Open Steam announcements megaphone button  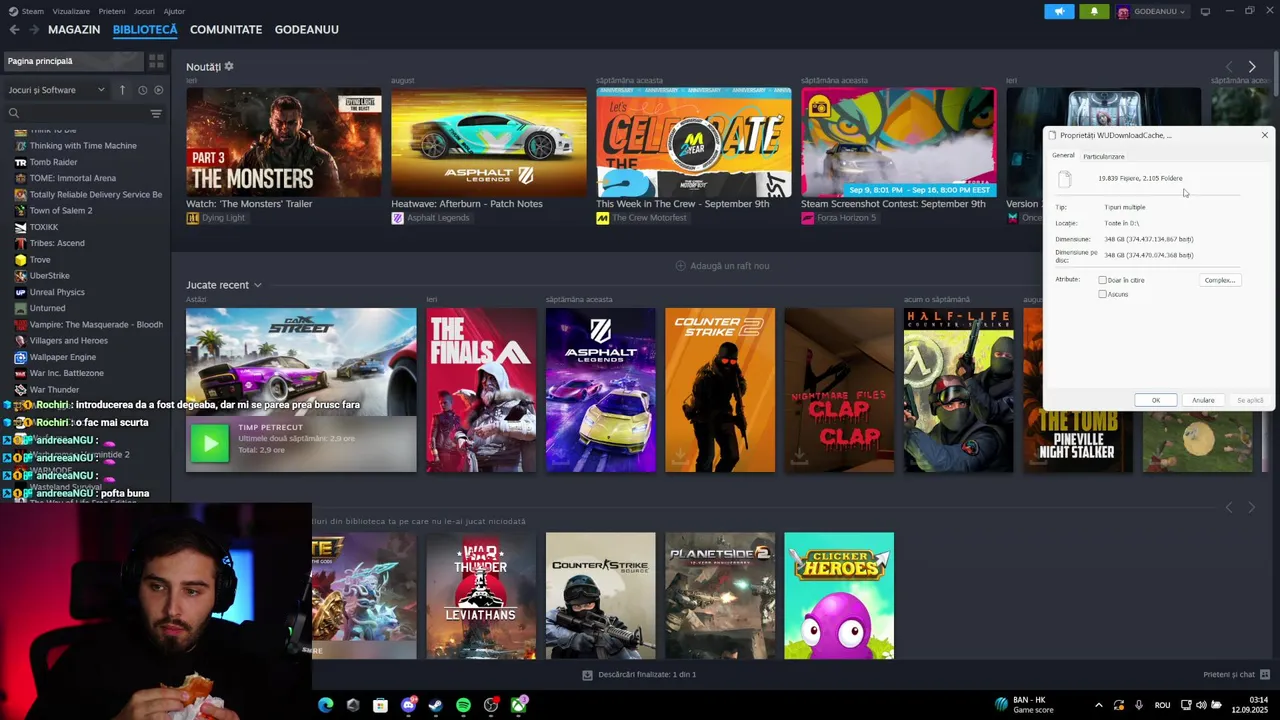coord(1059,11)
